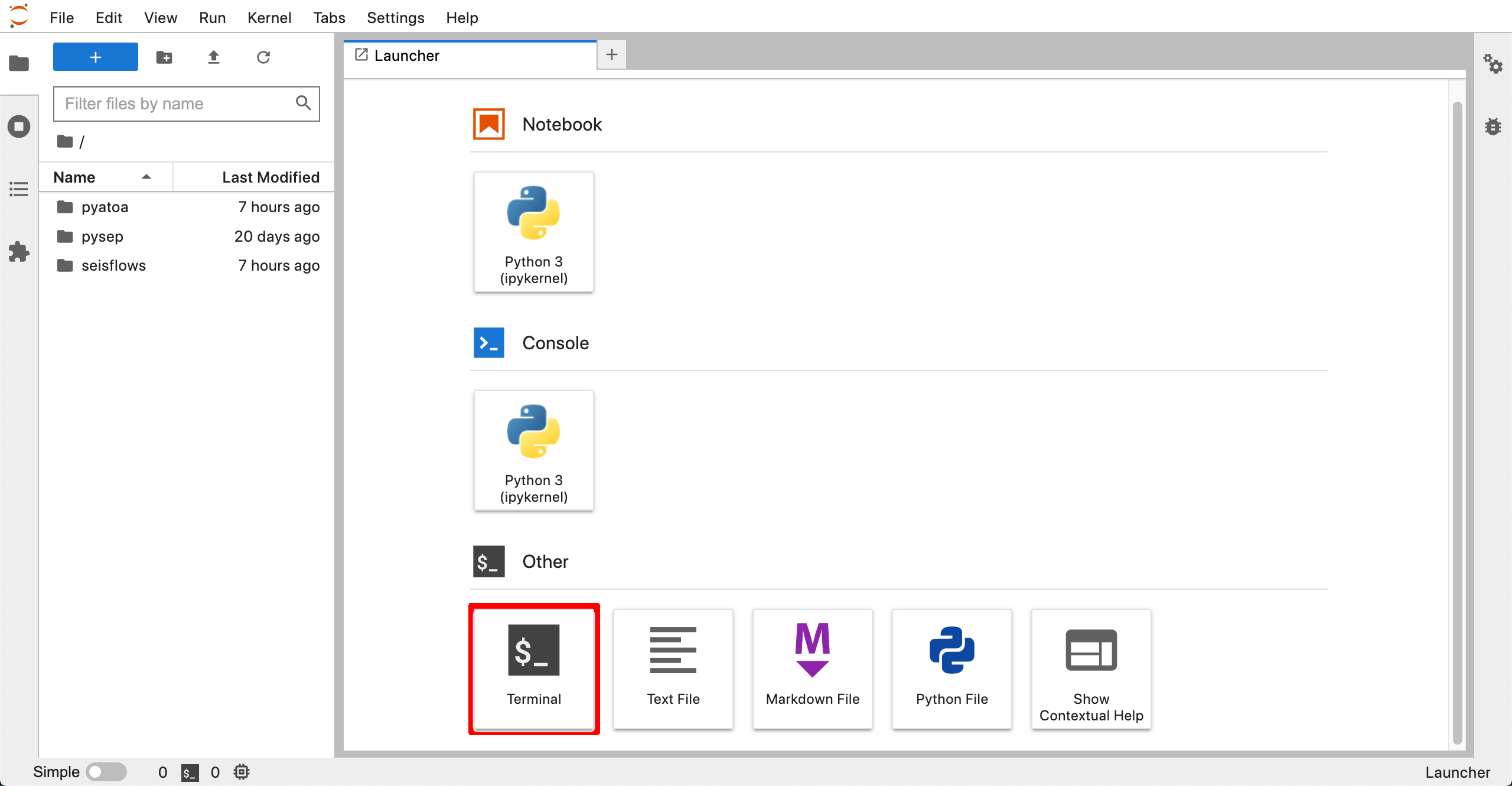Open the View menu

(160, 18)
